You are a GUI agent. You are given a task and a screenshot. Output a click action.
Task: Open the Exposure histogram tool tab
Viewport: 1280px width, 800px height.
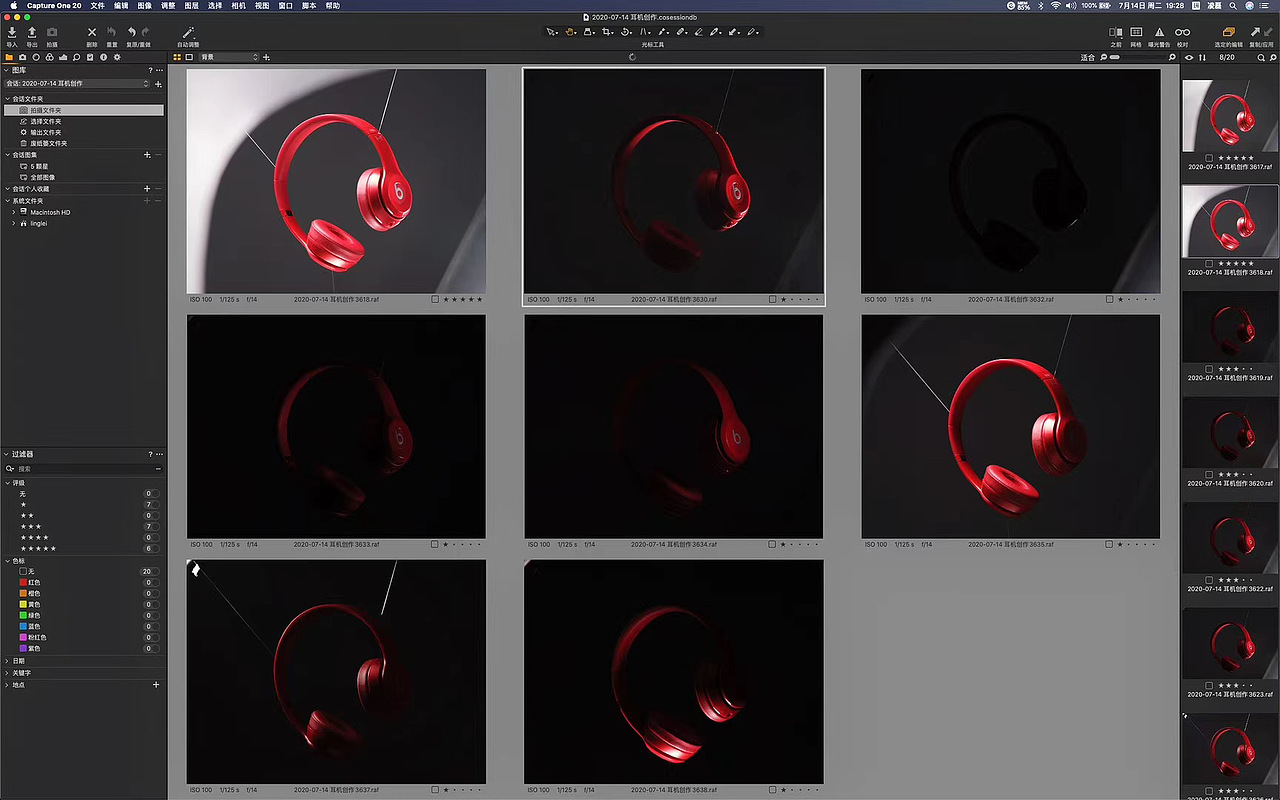coord(63,57)
